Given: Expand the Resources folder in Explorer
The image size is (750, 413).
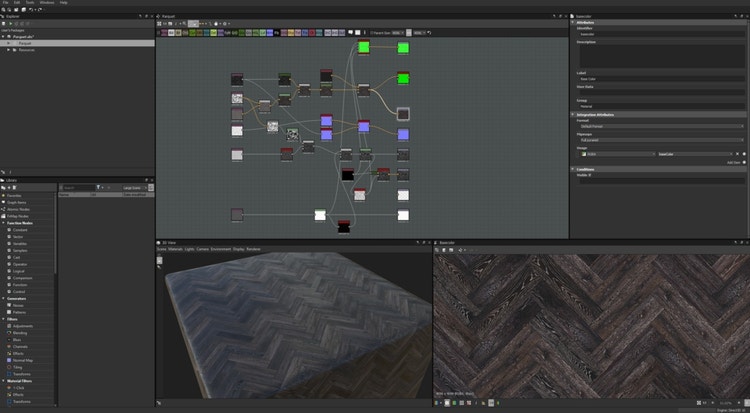Looking at the screenshot, I should 9,49.
